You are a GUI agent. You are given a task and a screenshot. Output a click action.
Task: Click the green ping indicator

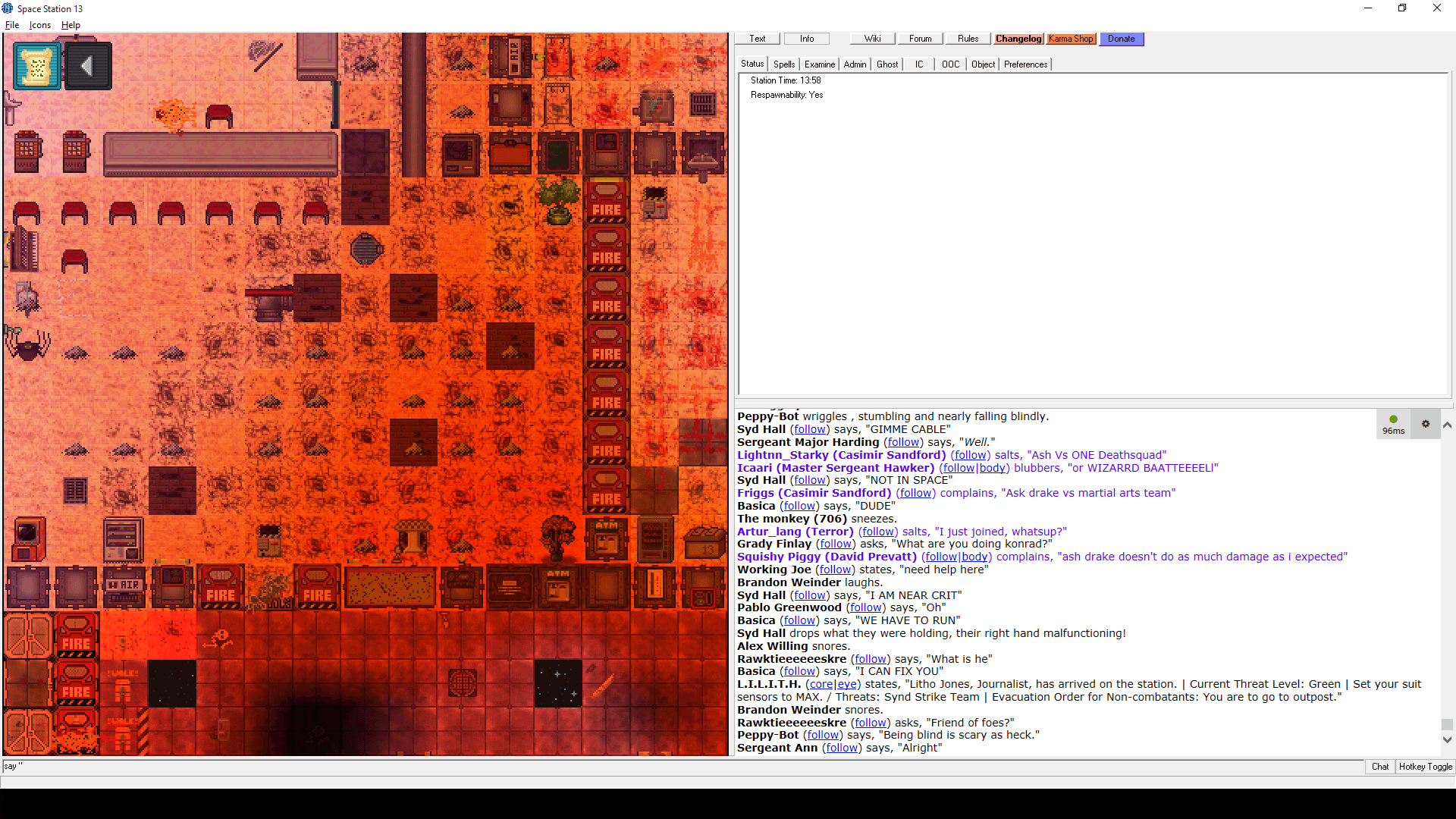(x=1393, y=419)
